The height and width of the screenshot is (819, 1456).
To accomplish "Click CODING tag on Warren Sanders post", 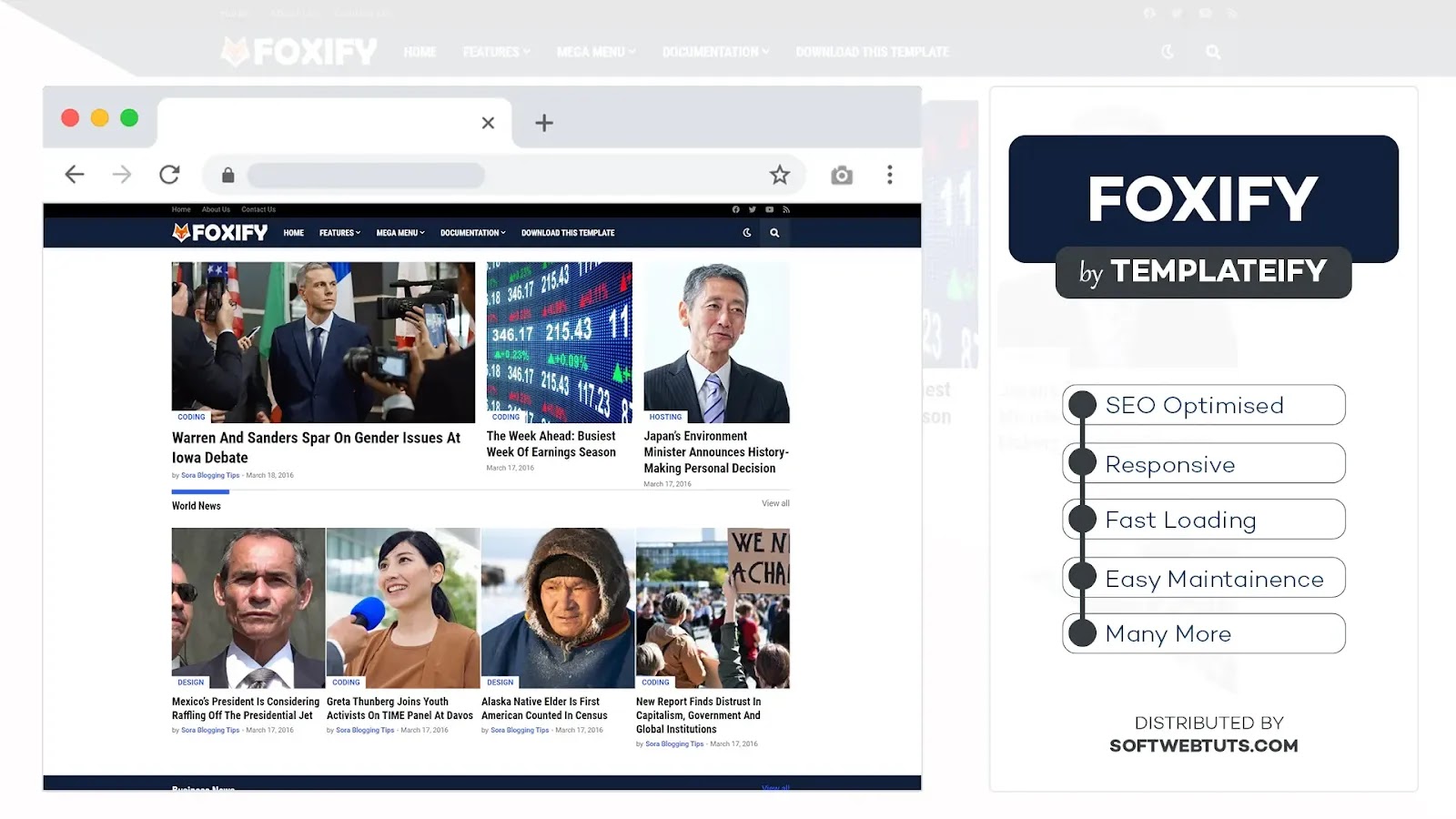I will [191, 417].
